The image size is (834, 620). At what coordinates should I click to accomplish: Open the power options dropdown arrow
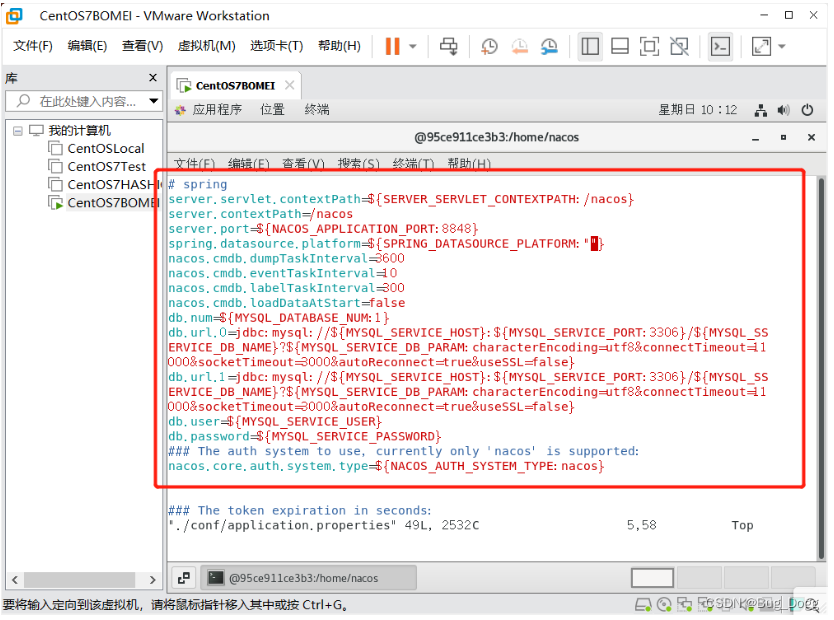[413, 47]
